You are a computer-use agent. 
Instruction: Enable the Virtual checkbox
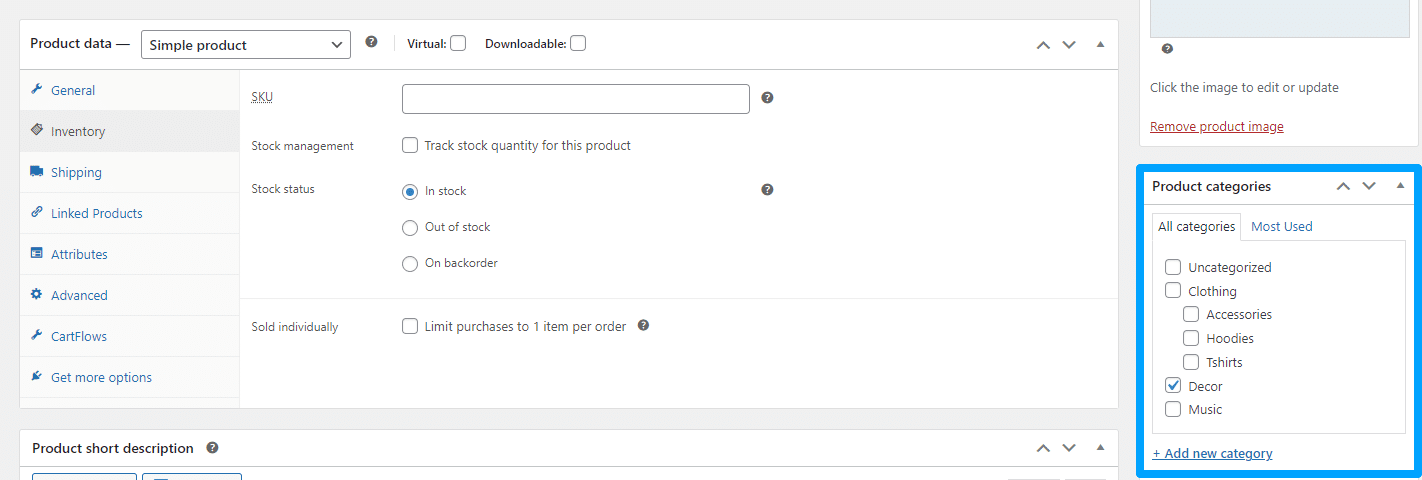(x=458, y=43)
